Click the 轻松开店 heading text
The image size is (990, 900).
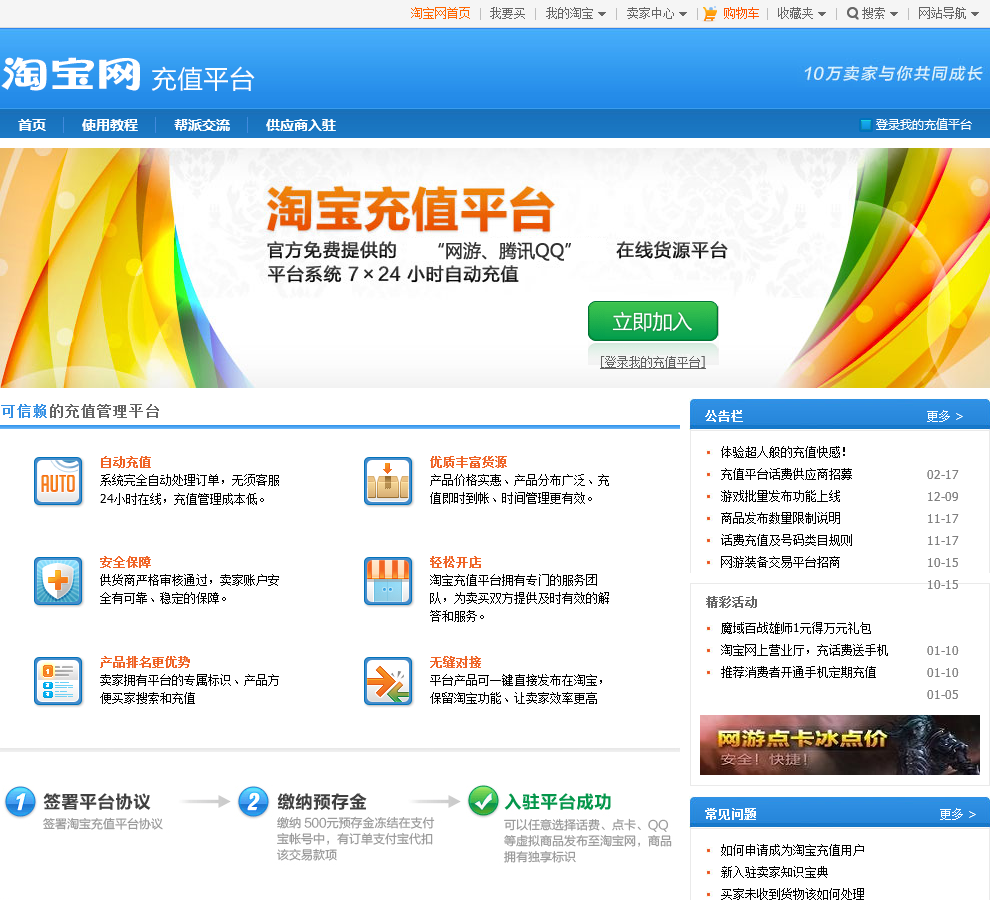[455, 562]
